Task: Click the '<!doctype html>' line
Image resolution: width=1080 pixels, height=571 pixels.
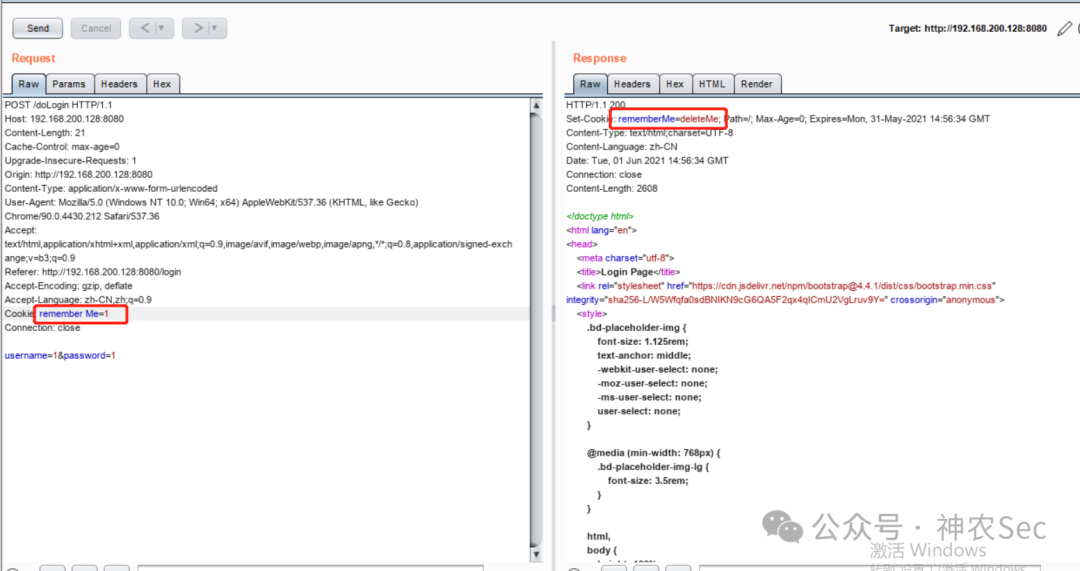Action: click(599, 216)
